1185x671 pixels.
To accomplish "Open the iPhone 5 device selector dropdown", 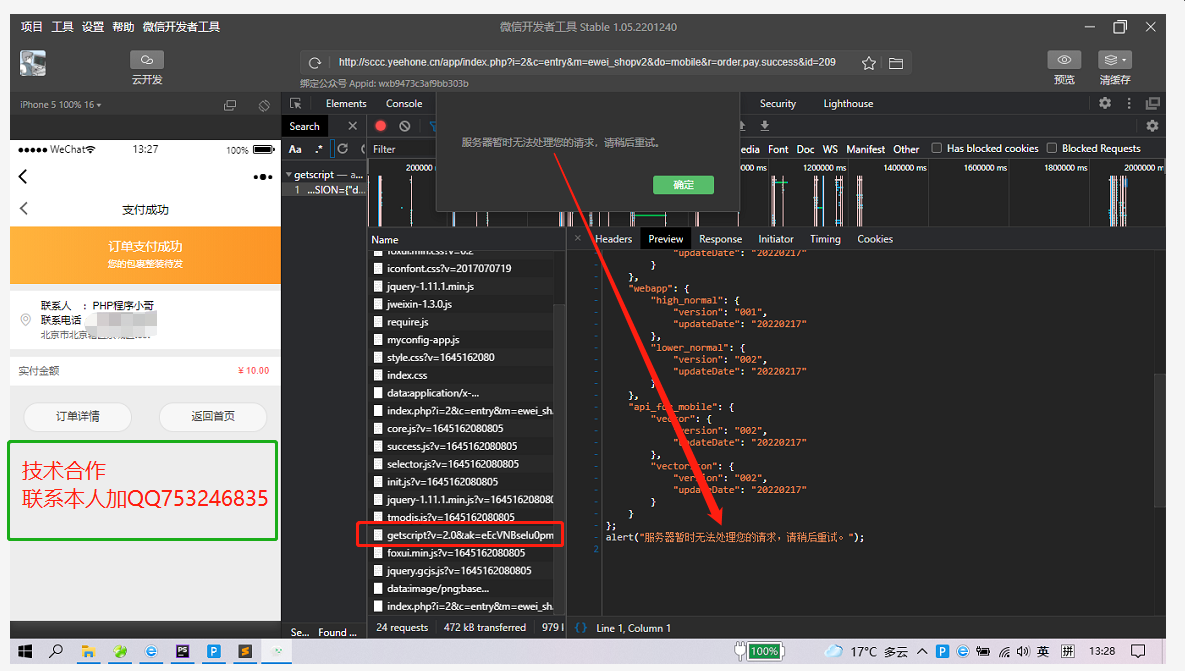I will [x=60, y=104].
